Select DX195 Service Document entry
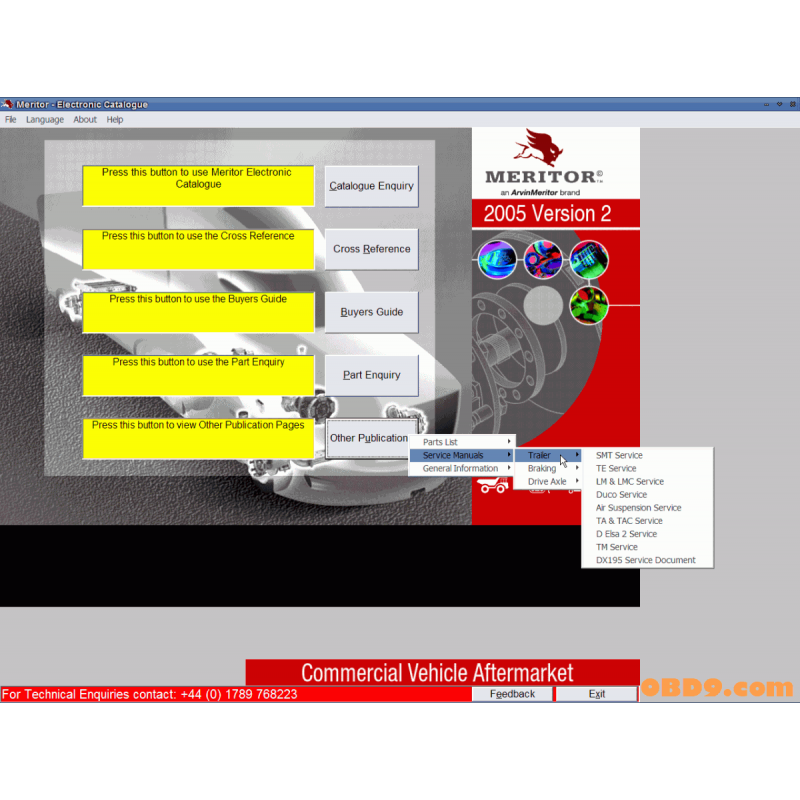The image size is (800, 800). pyautogui.click(x=648, y=560)
